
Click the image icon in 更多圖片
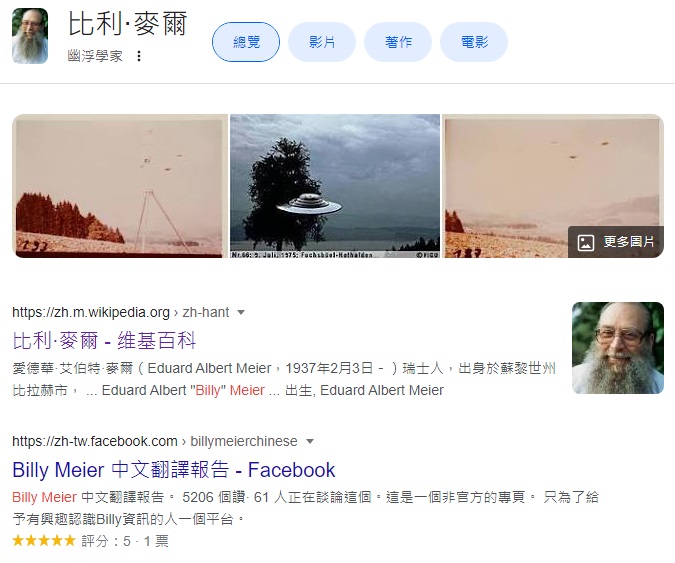585,242
